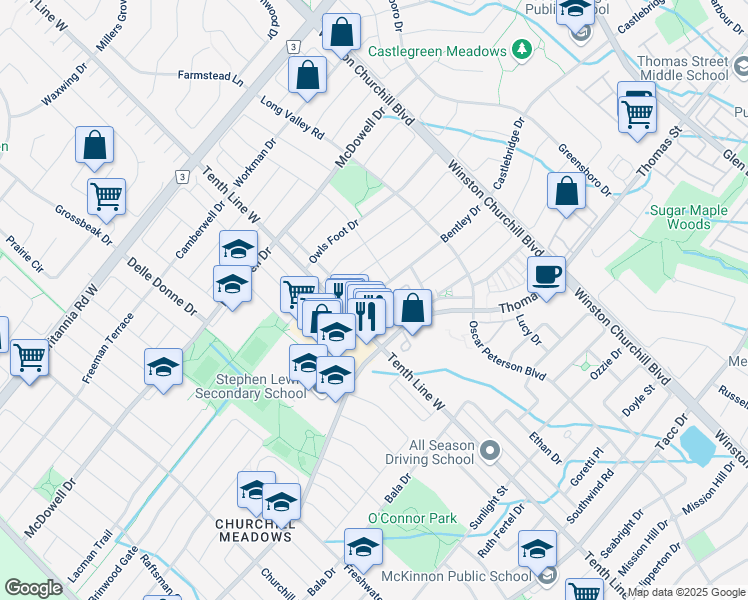Select the Sugar Maple Woods label
This screenshot has height=600, width=748.
(689, 217)
